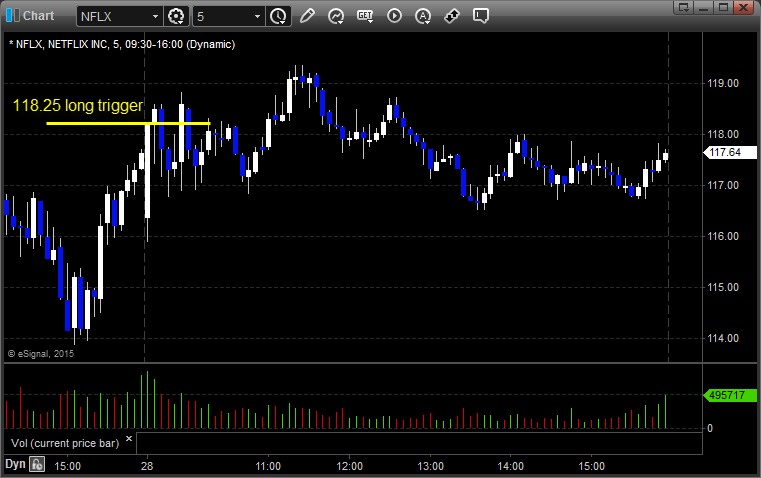Select the 118.25 long trigger text
The height and width of the screenshot is (478, 761).
click(x=78, y=105)
